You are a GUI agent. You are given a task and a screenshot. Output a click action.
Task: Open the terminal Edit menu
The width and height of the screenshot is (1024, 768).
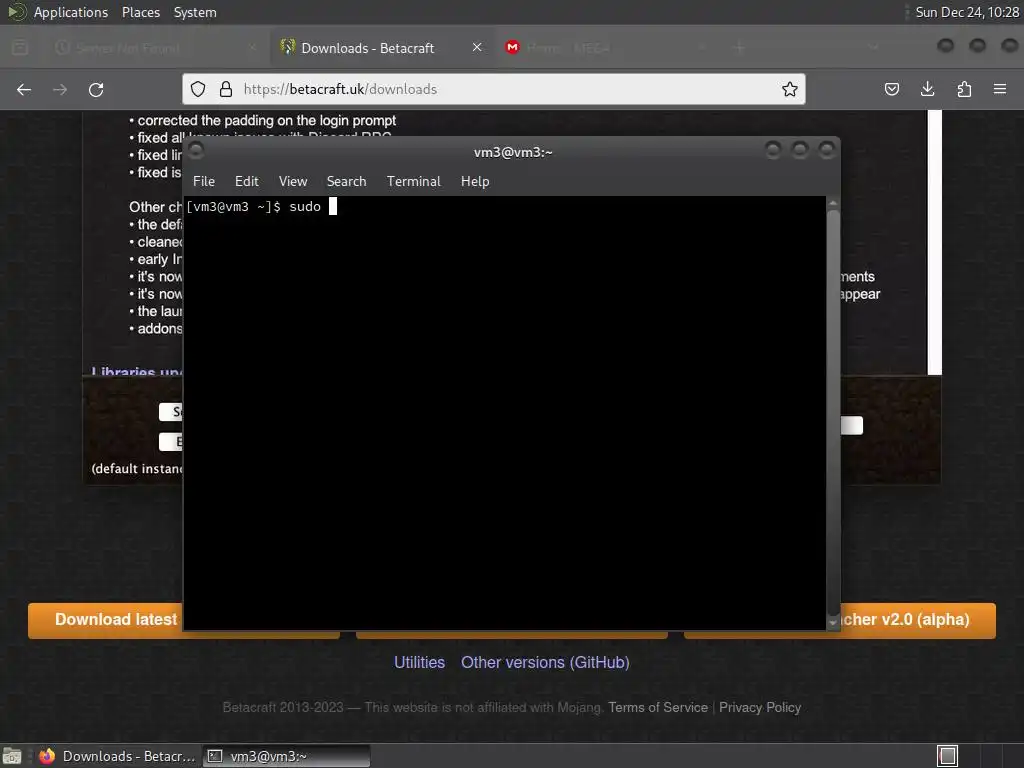247,181
